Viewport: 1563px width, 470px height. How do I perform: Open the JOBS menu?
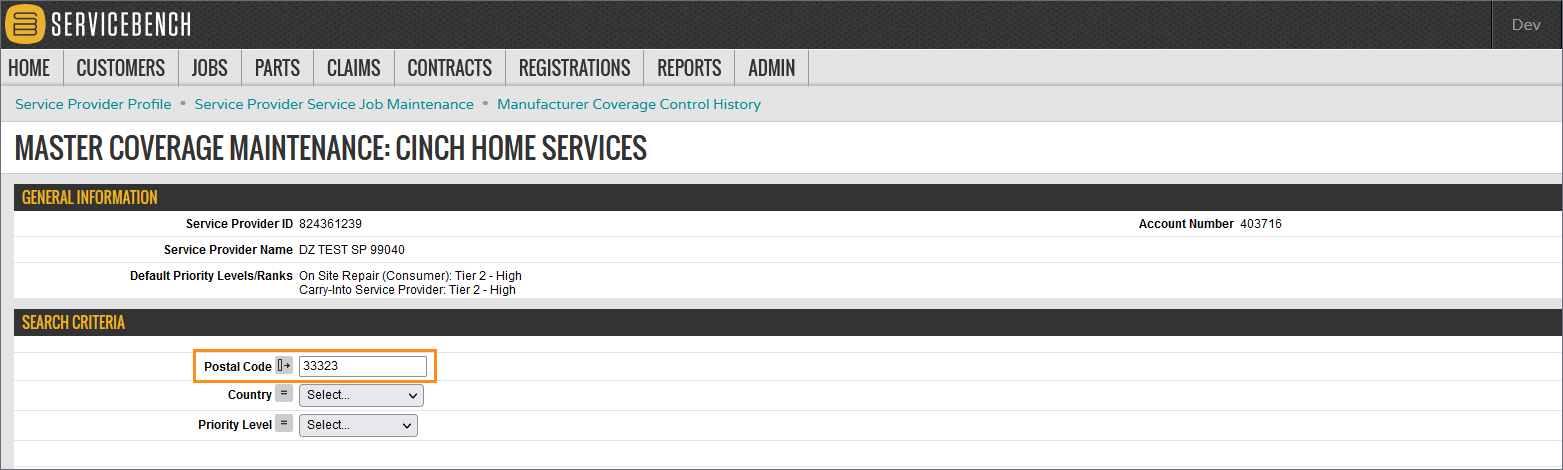click(x=210, y=68)
